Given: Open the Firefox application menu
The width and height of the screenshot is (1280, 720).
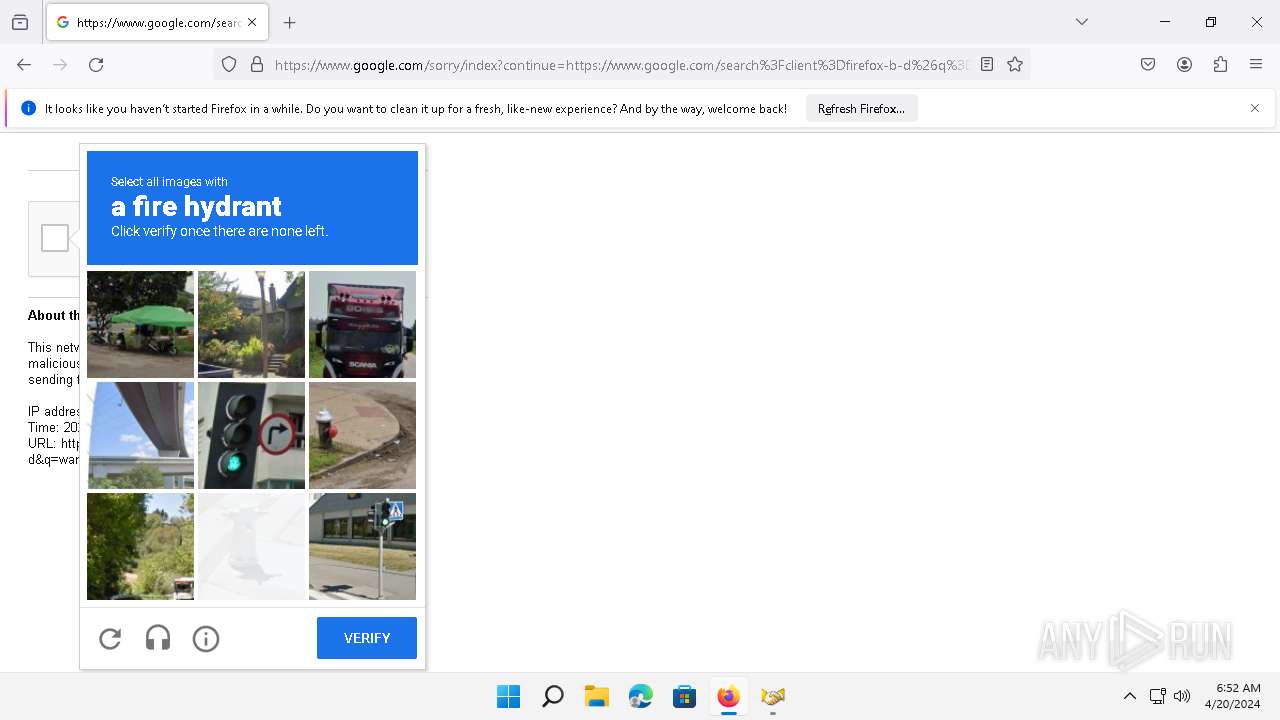Looking at the screenshot, I should point(1256,64).
